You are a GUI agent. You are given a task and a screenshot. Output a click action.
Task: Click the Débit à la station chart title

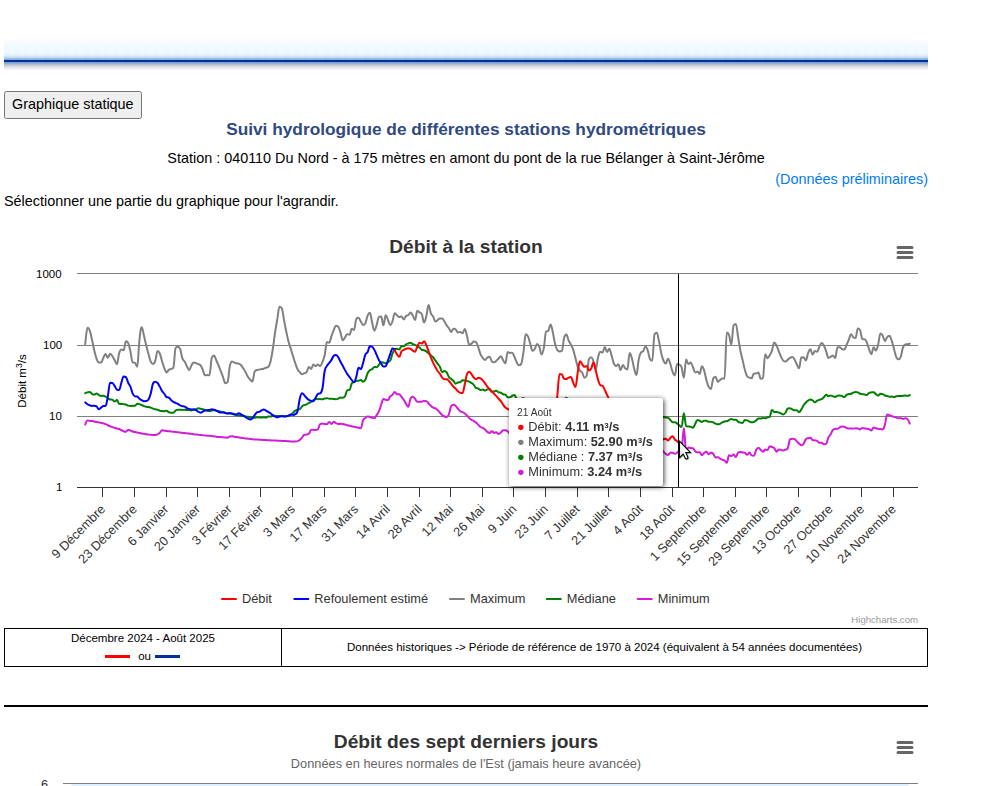(466, 247)
